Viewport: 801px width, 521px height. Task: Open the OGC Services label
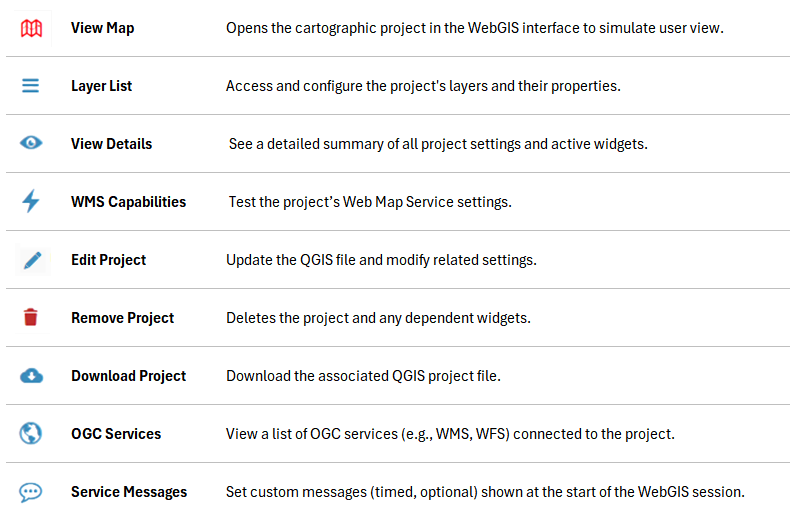[x=116, y=434]
